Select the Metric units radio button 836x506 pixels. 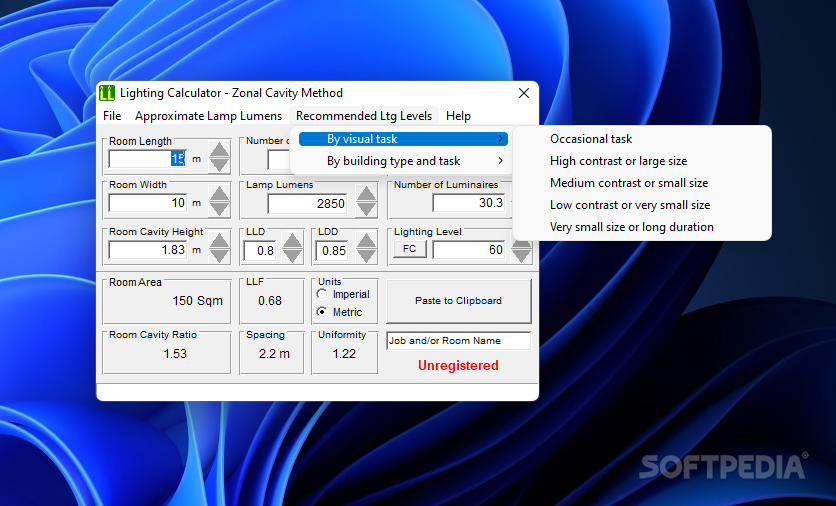321,312
